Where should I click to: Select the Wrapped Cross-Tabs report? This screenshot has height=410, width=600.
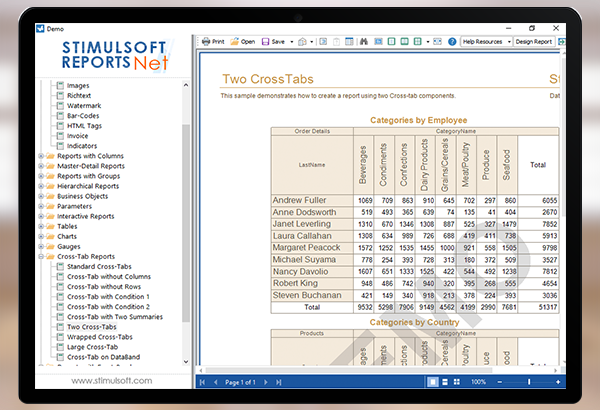pyautogui.click(x=100, y=337)
